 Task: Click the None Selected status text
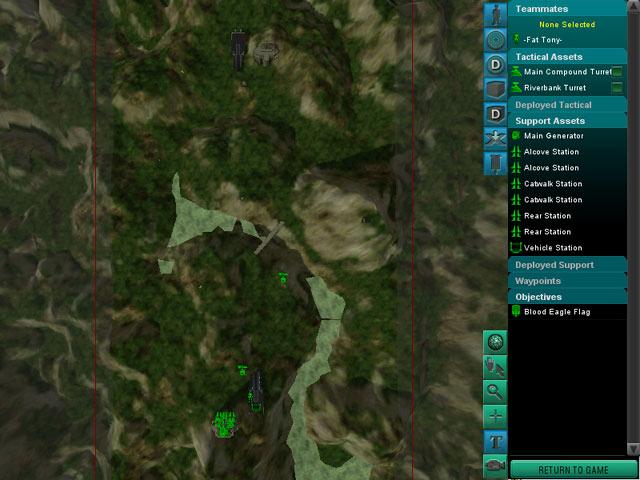coord(567,24)
